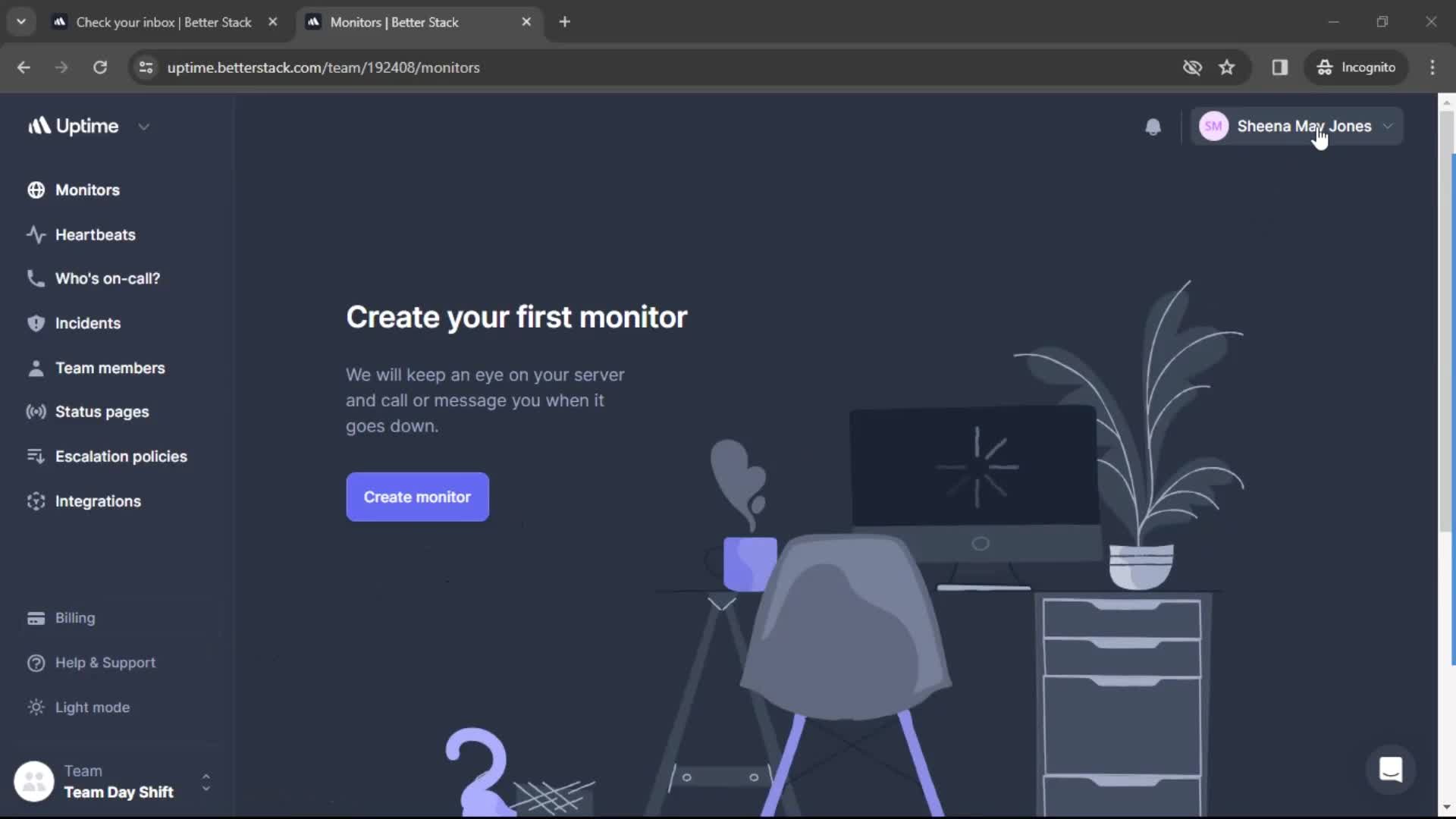Viewport: 1456px width, 819px height.
Task: Click the Monitors sidebar icon
Action: tap(35, 189)
